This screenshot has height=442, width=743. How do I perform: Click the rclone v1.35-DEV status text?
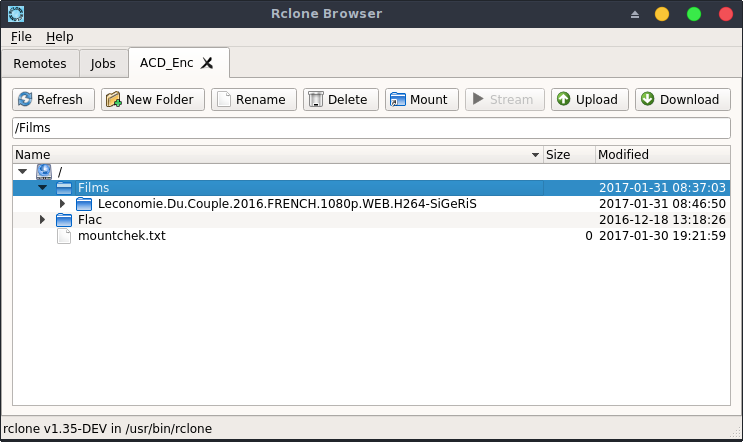108,428
